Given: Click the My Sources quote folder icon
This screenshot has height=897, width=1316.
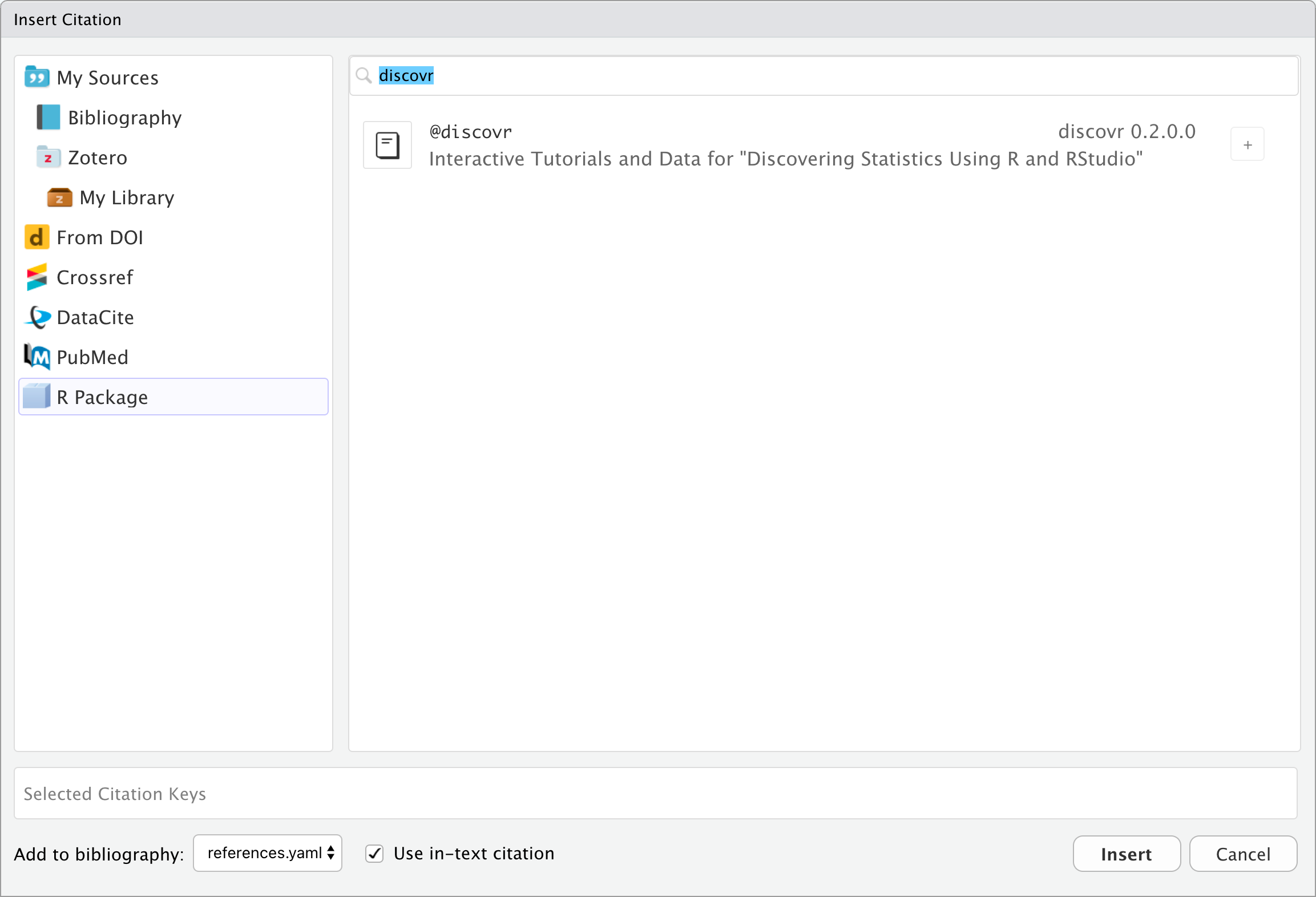Looking at the screenshot, I should click(x=37, y=77).
